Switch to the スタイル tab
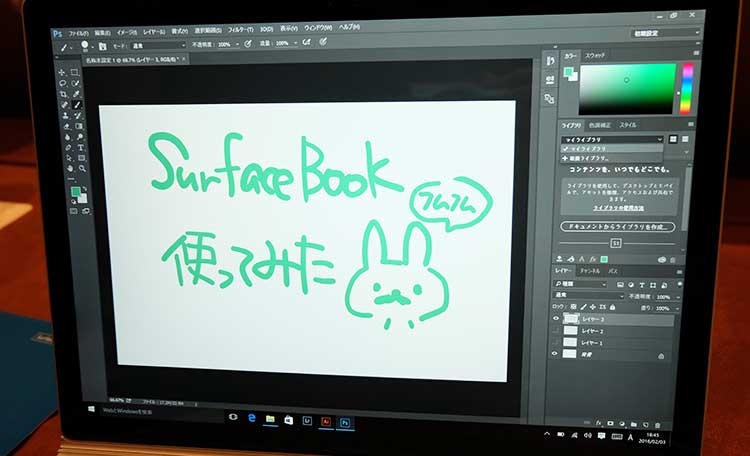Screen dimensions: 750x456 [x=628, y=125]
